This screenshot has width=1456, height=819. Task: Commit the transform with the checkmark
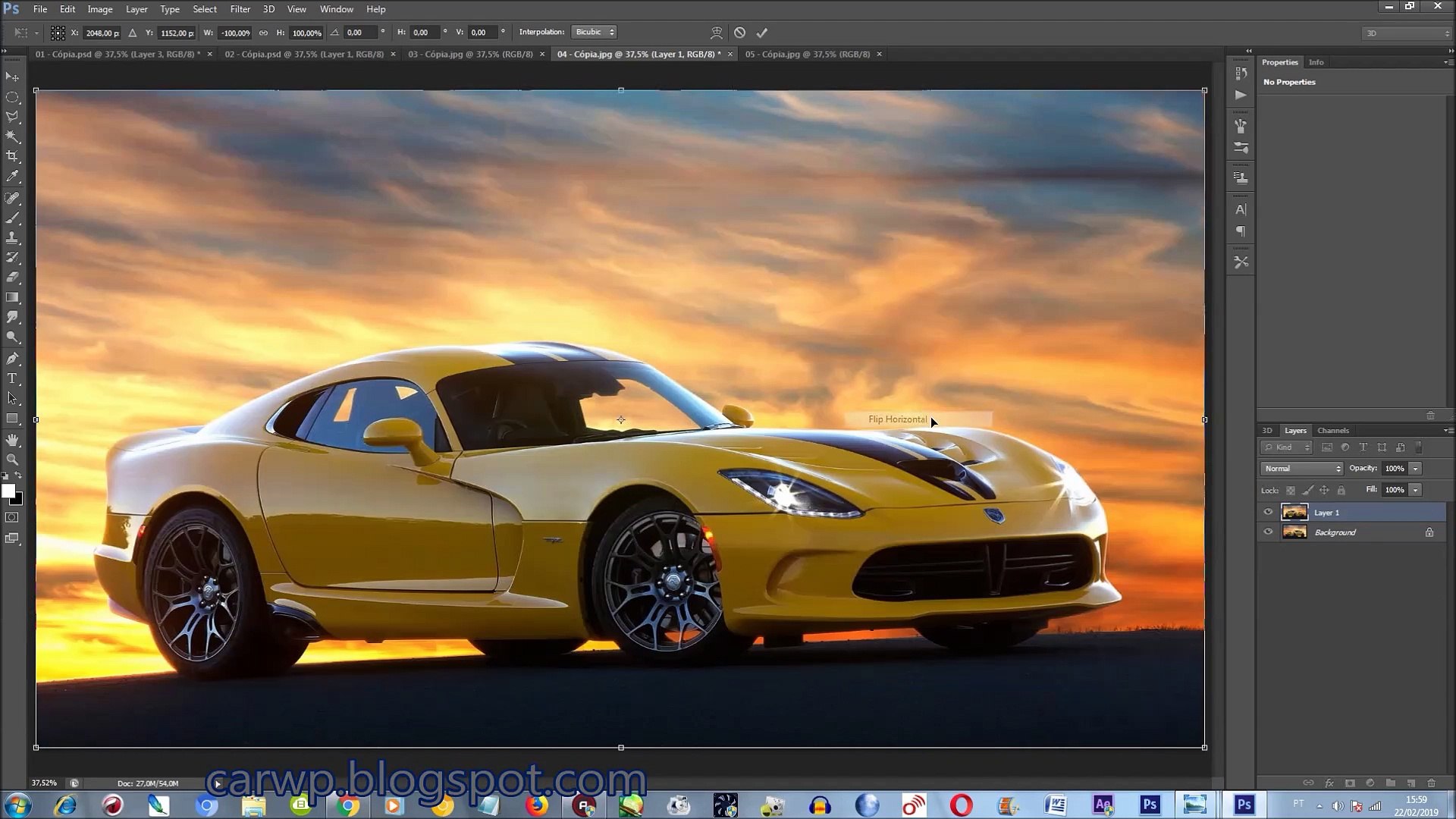pyautogui.click(x=762, y=33)
